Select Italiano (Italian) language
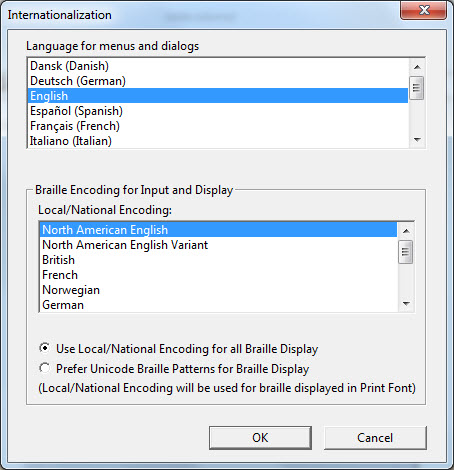Screen dimensions: 454x470 (x=218, y=141)
